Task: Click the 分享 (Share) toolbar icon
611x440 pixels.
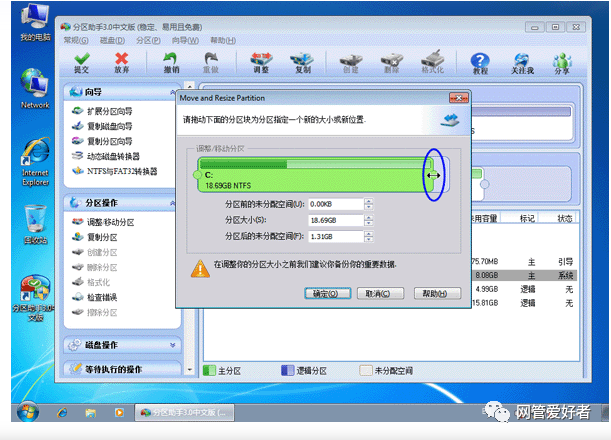Action: point(562,63)
